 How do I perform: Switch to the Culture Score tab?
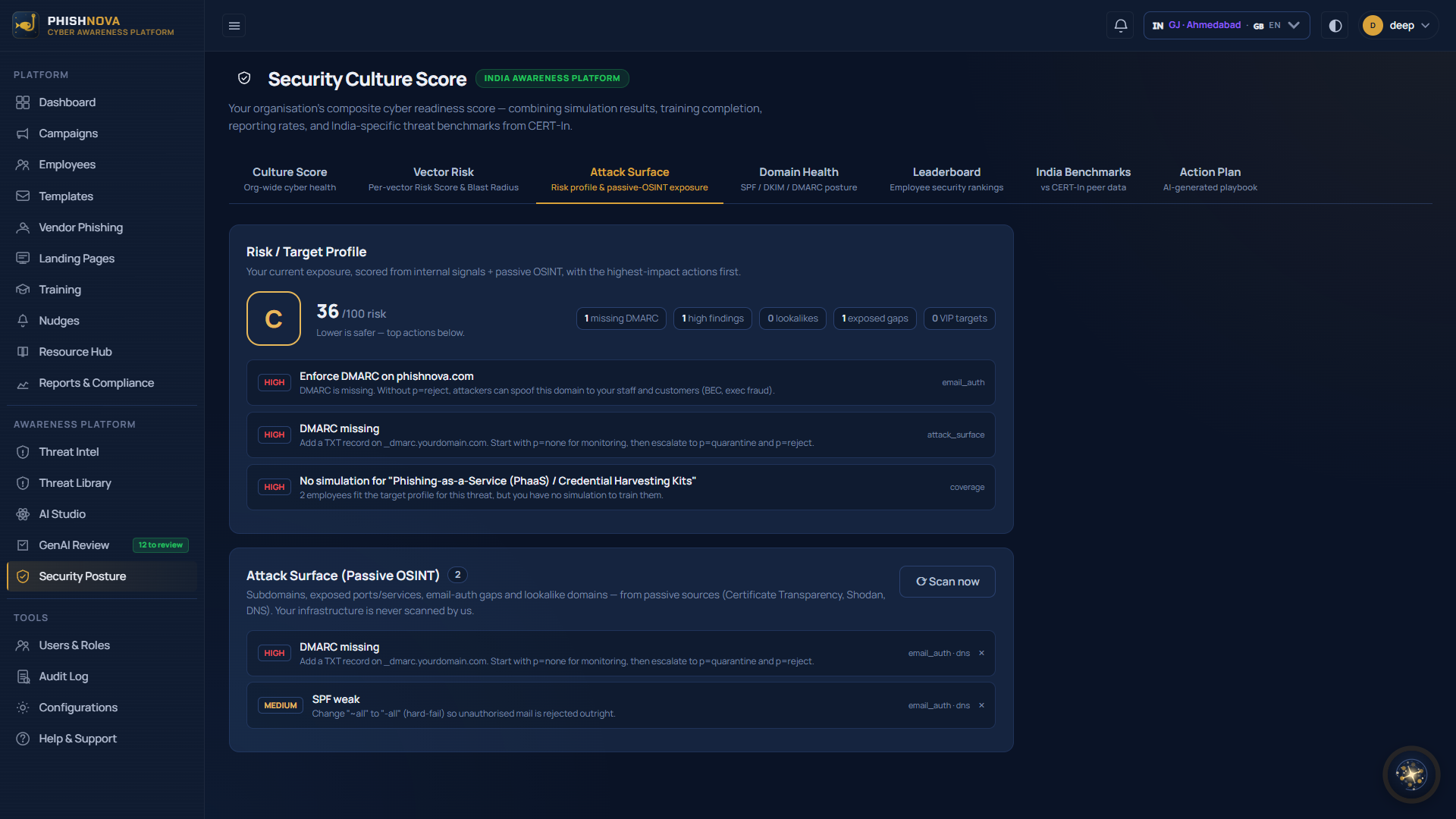tap(290, 179)
